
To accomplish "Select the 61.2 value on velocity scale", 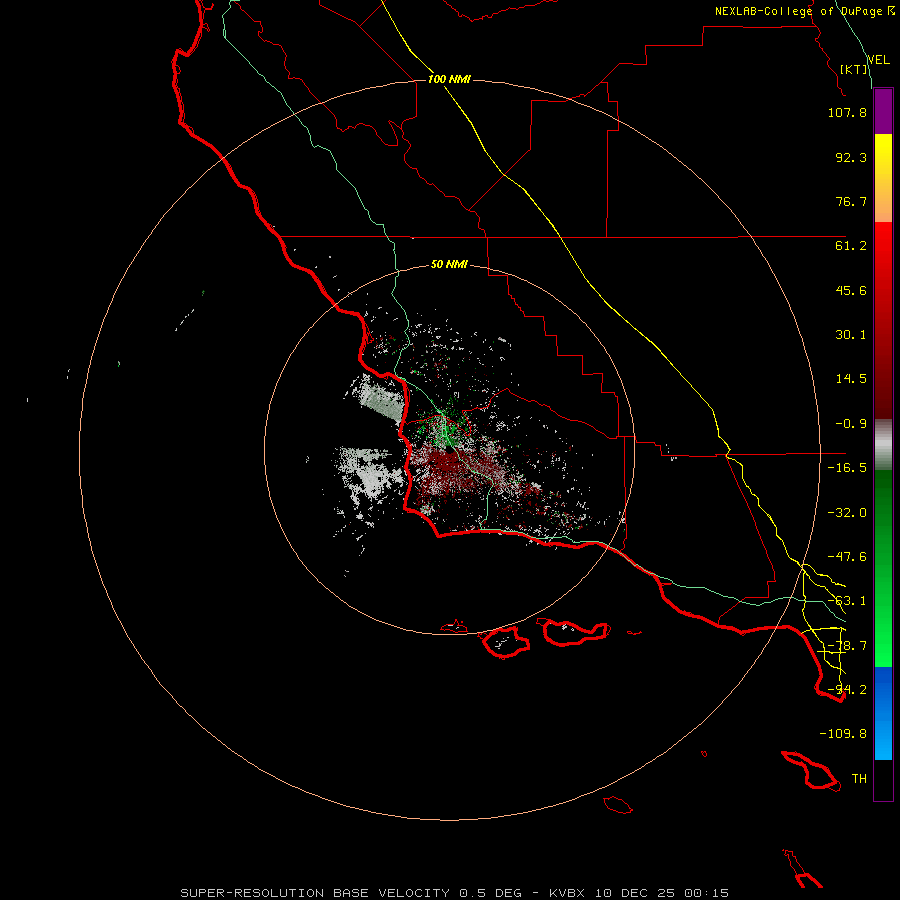I will coord(851,246).
